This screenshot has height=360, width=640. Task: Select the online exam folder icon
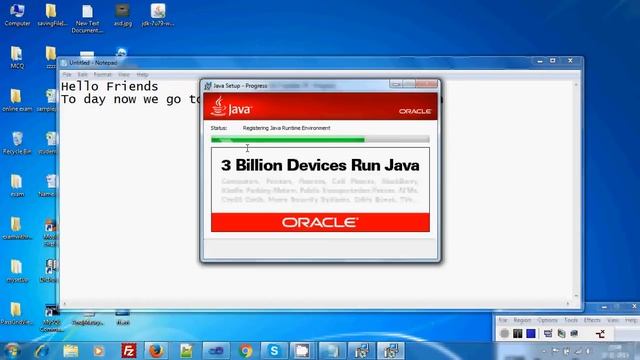click(x=17, y=100)
